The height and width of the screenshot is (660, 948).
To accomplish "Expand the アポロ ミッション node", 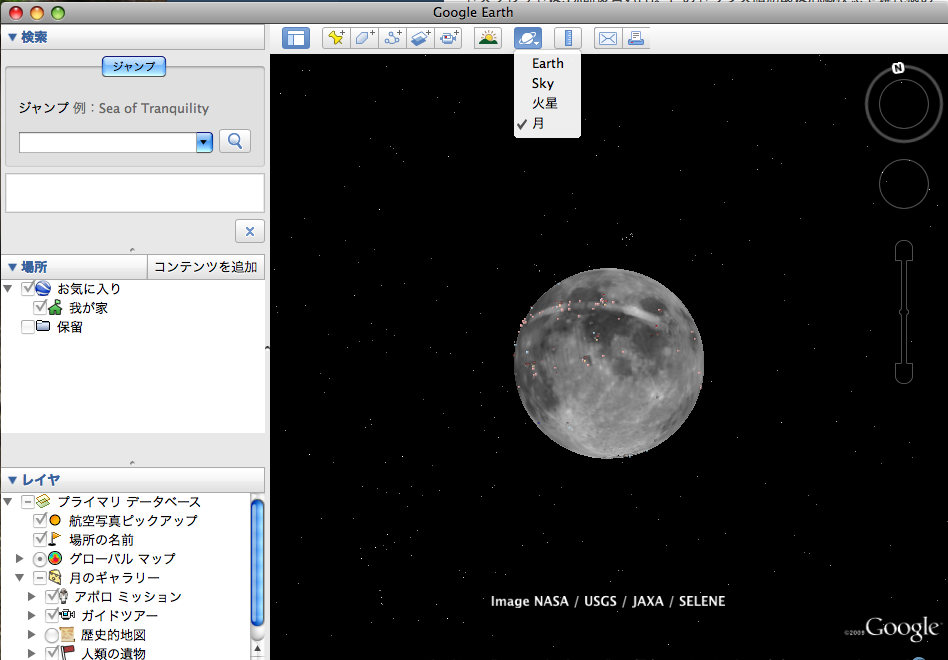I will point(32,597).
